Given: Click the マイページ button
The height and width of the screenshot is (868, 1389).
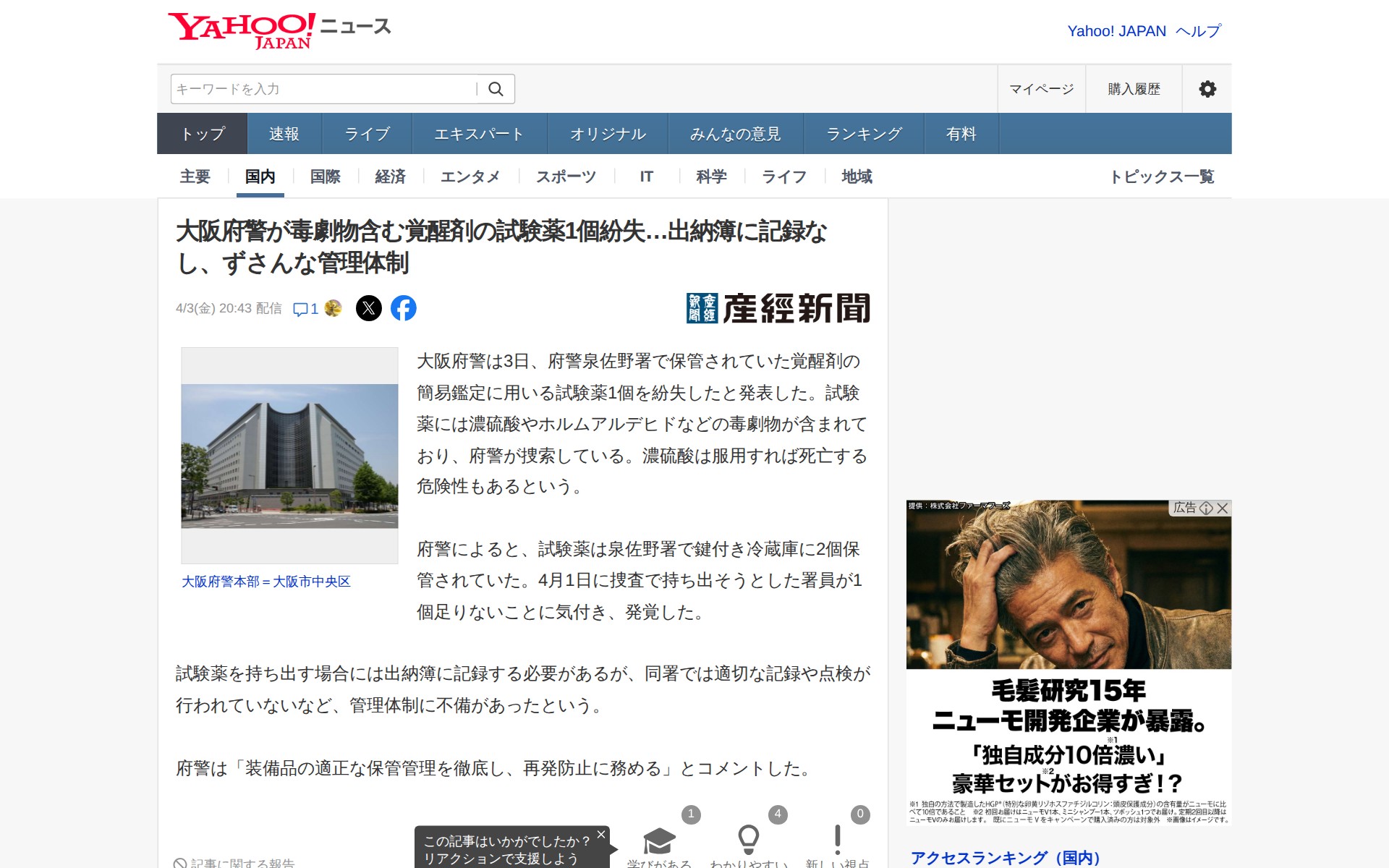Looking at the screenshot, I should pos(1041,89).
